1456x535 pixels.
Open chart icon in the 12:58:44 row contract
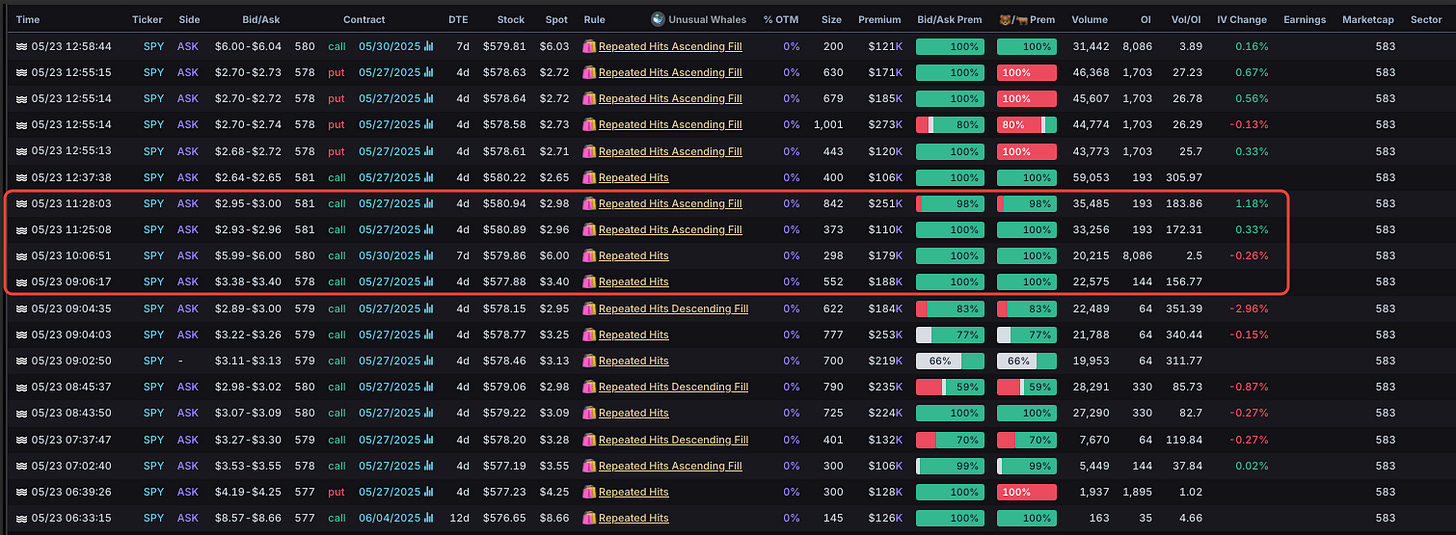pos(429,46)
